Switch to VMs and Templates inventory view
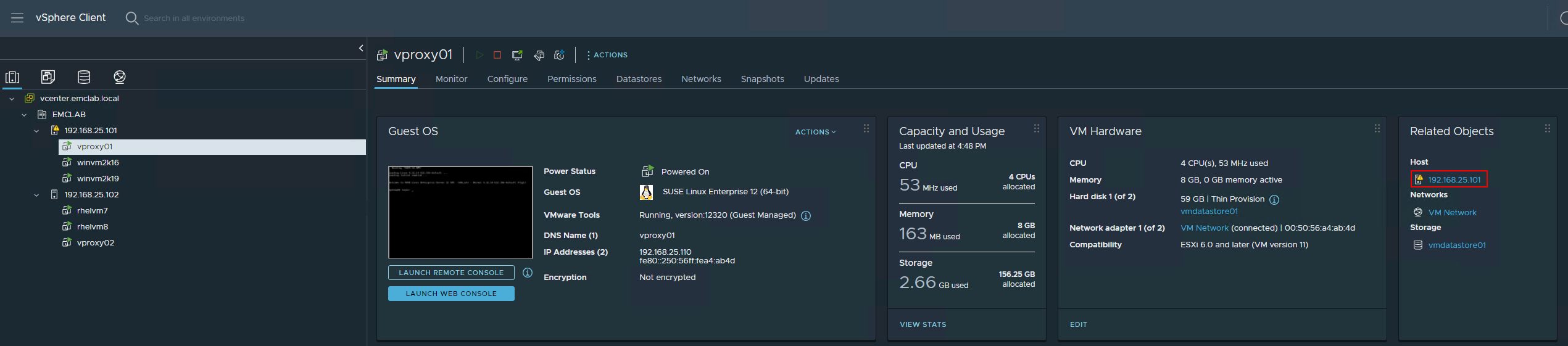This screenshot has height=346, width=1568. 48,77
